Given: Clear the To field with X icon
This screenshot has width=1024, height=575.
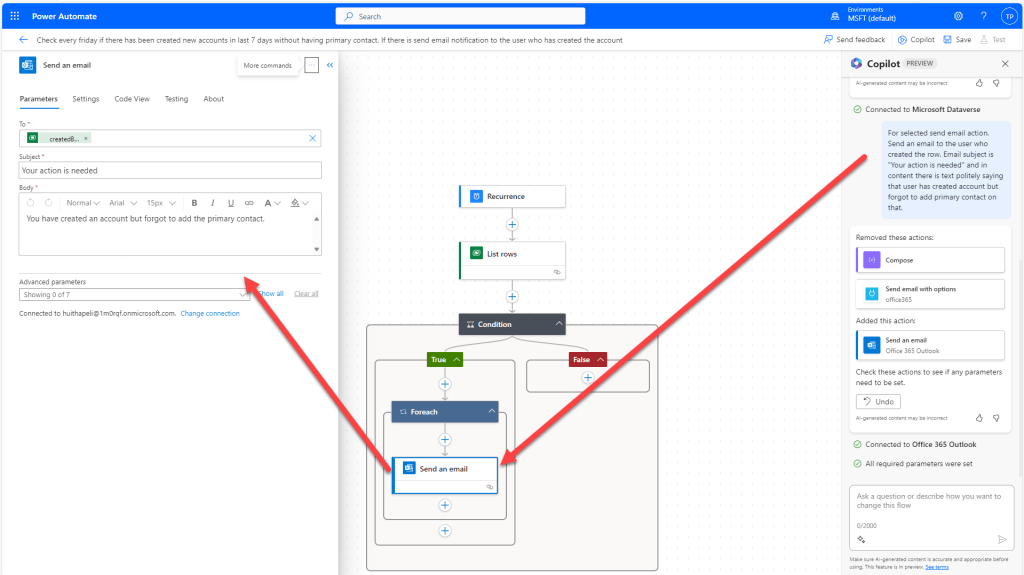Looking at the screenshot, I should pyautogui.click(x=312, y=138).
